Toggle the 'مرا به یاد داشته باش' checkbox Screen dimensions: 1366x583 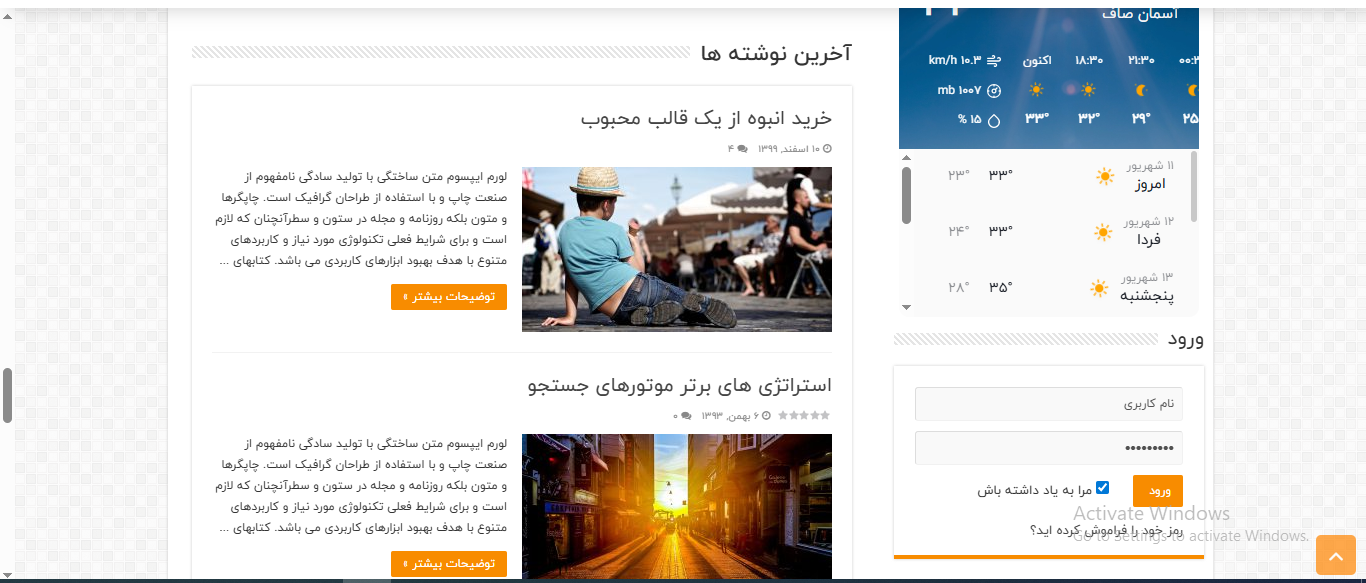tap(1102, 488)
